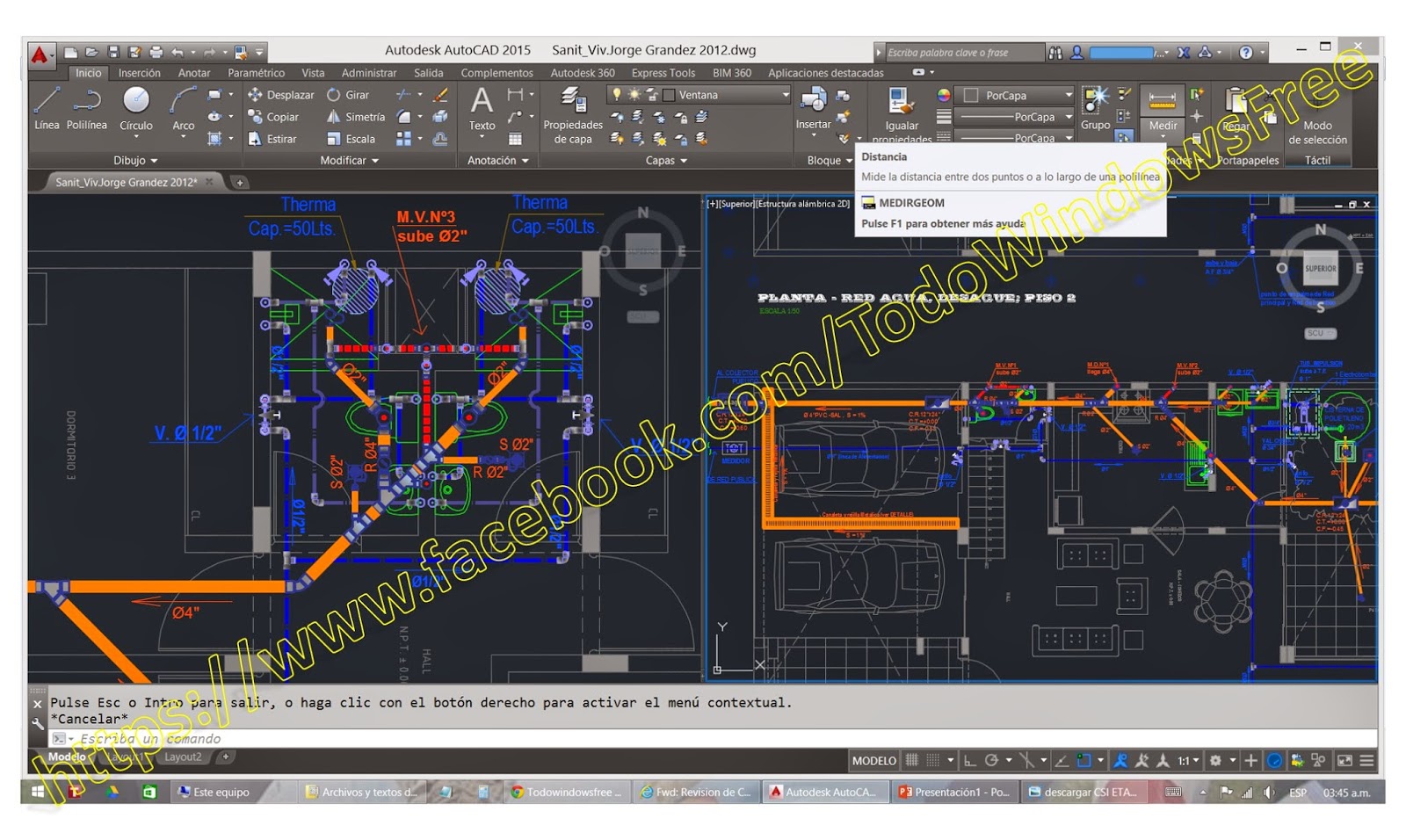Click the Borrar eraser icon in Modificar panel
Viewport: 1406px width, 840px height.
click(x=440, y=95)
